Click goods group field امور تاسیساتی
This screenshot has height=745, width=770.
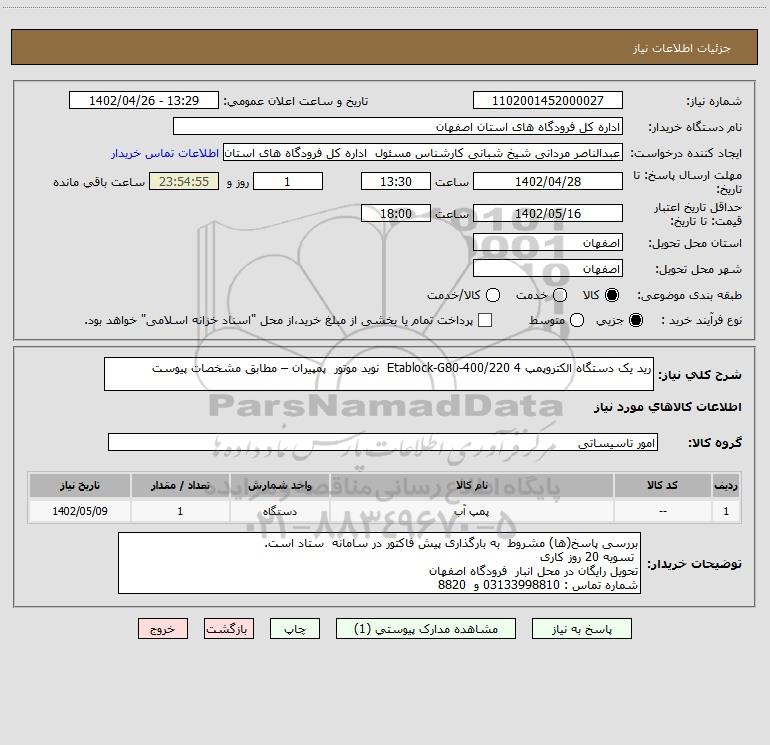pyautogui.click(x=383, y=442)
